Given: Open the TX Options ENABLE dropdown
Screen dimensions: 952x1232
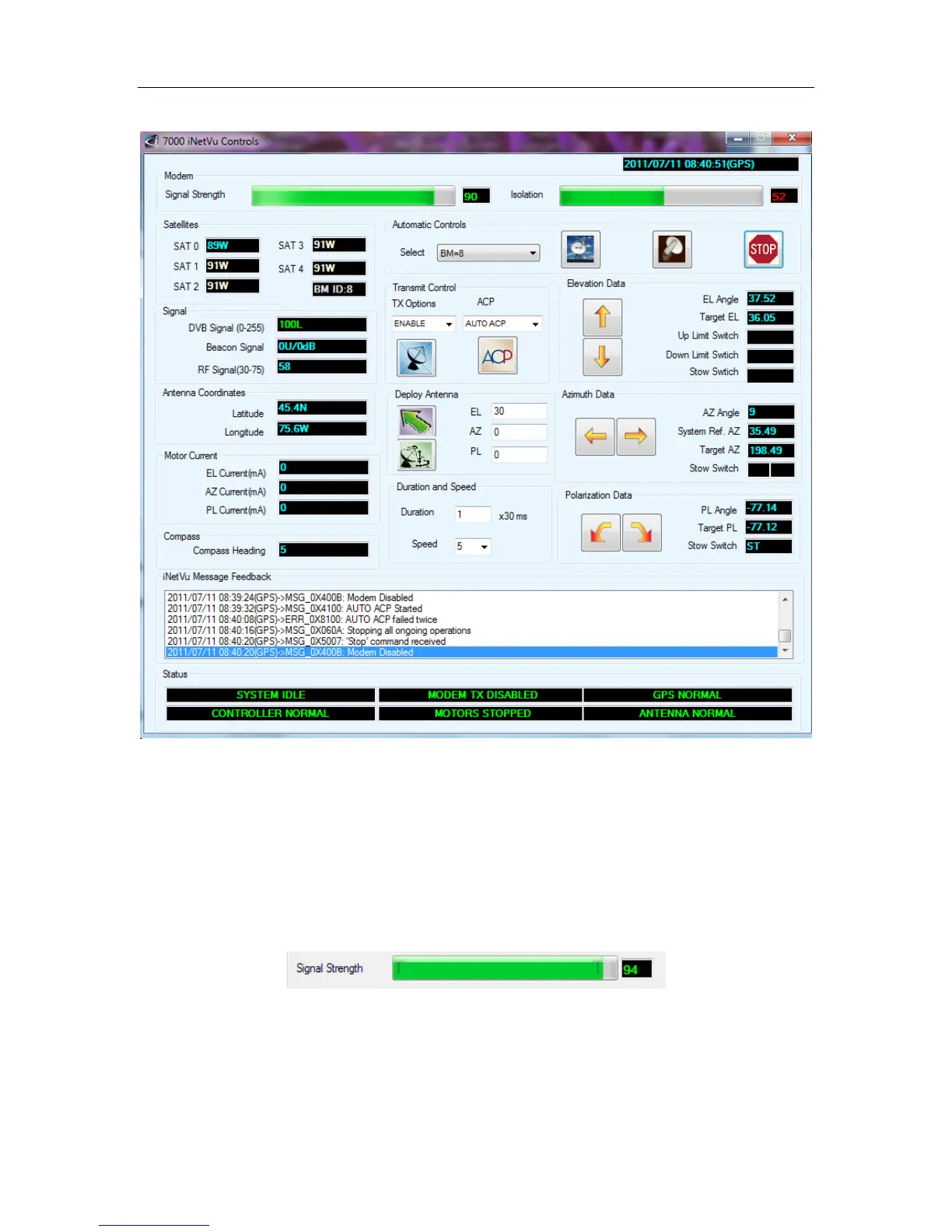Looking at the screenshot, I should coord(424,324).
